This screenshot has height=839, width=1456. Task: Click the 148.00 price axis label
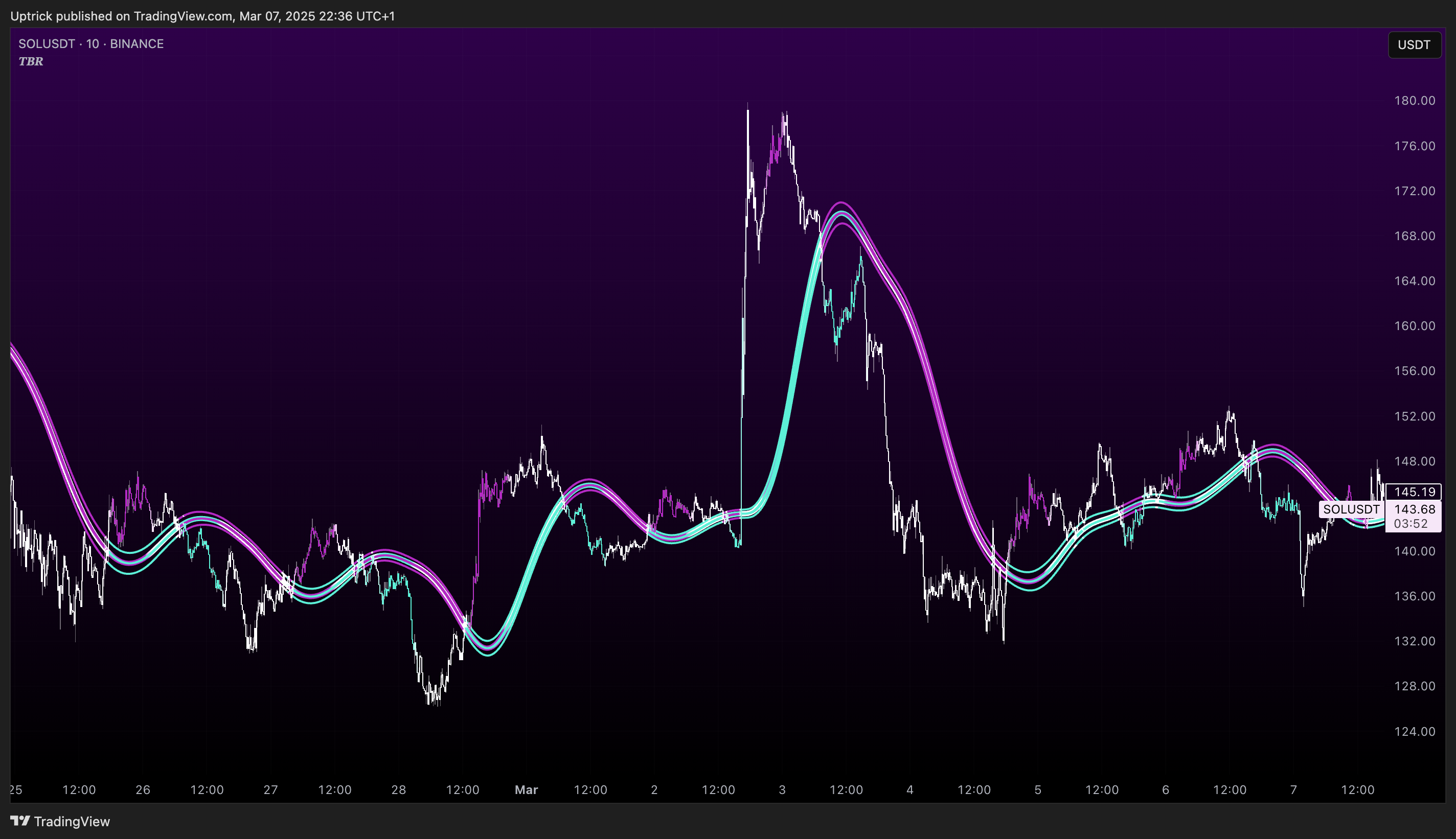pos(1415,461)
